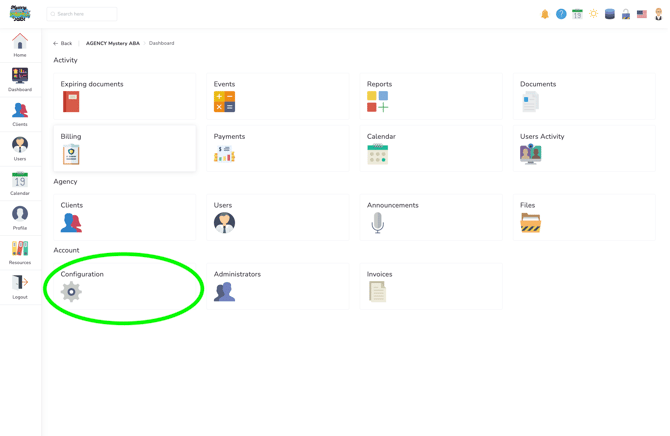Toggle the sun theme icon

594,14
